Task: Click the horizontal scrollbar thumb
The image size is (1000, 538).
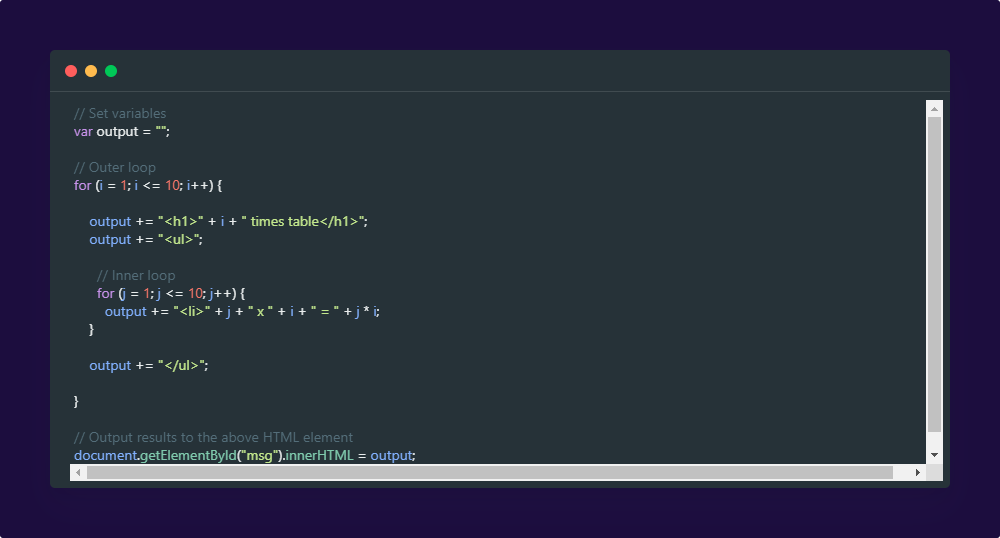Action: click(x=490, y=472)
